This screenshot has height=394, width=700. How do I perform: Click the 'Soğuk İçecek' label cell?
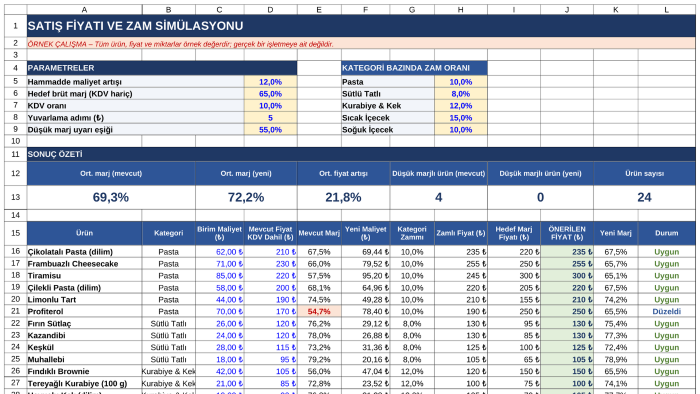tap(388, 130)
